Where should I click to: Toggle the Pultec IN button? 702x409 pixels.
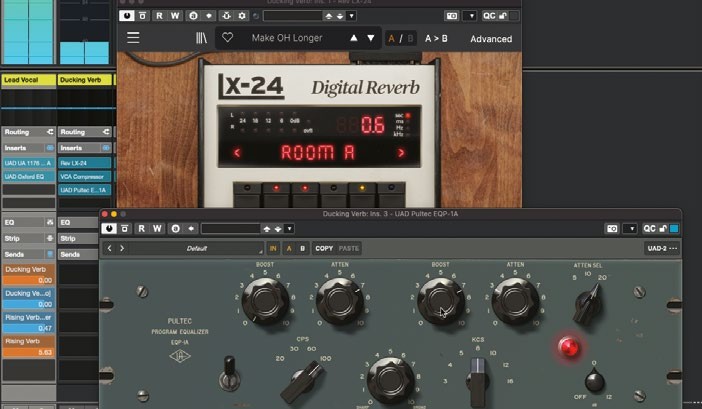273,248
